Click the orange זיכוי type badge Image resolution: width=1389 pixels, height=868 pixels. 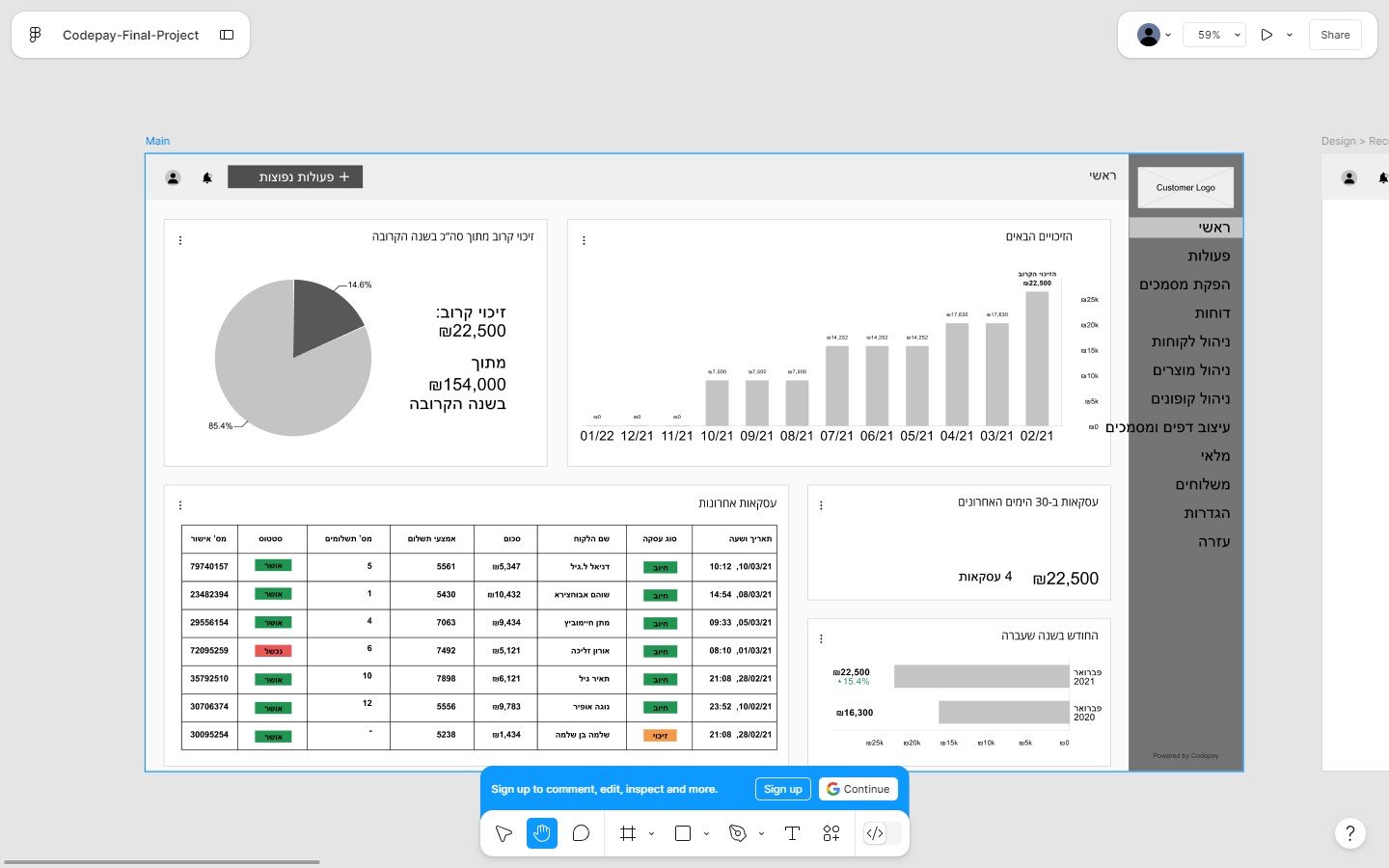660,736
